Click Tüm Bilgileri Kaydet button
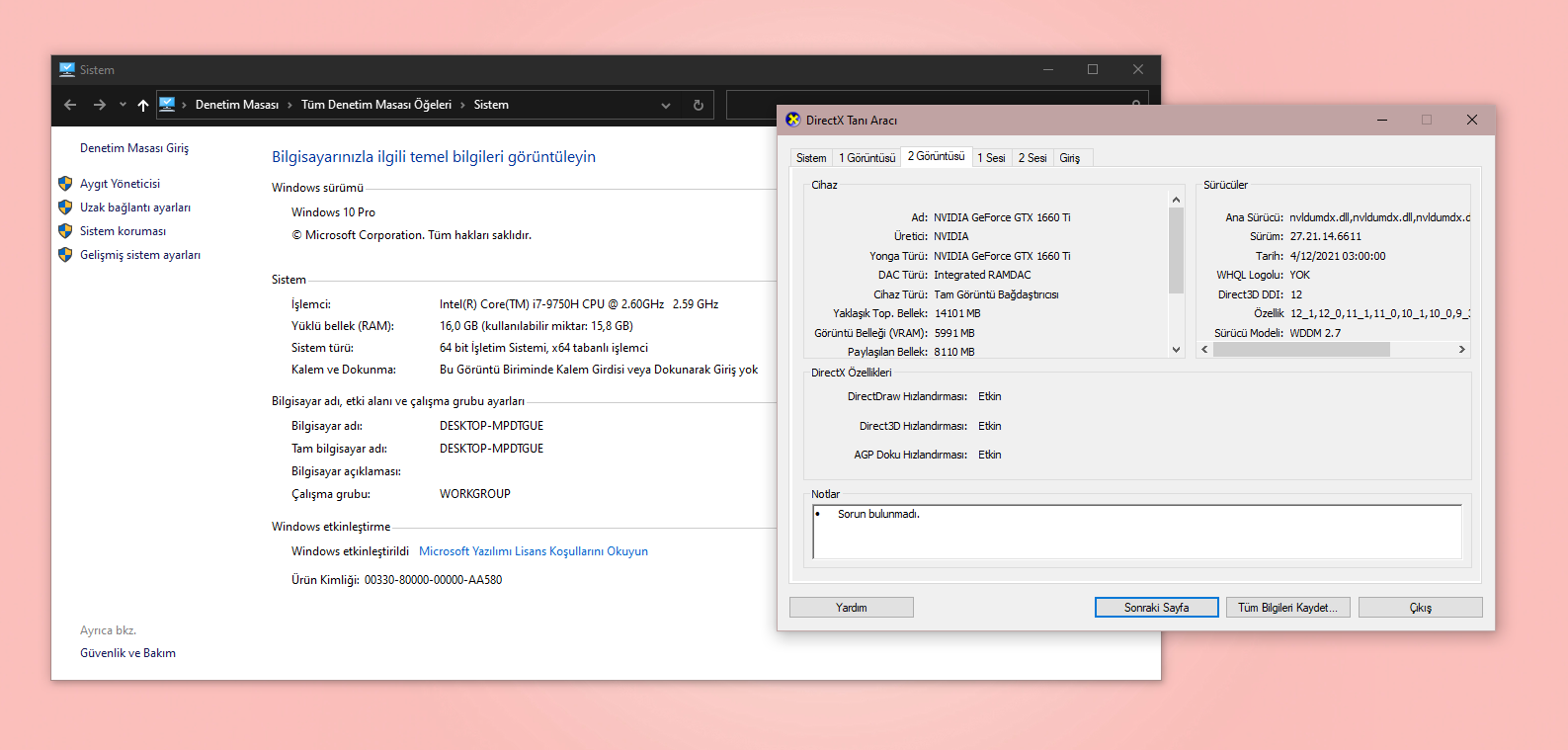This screenshot has height=750, width=1568. (x=1288, y=608)
